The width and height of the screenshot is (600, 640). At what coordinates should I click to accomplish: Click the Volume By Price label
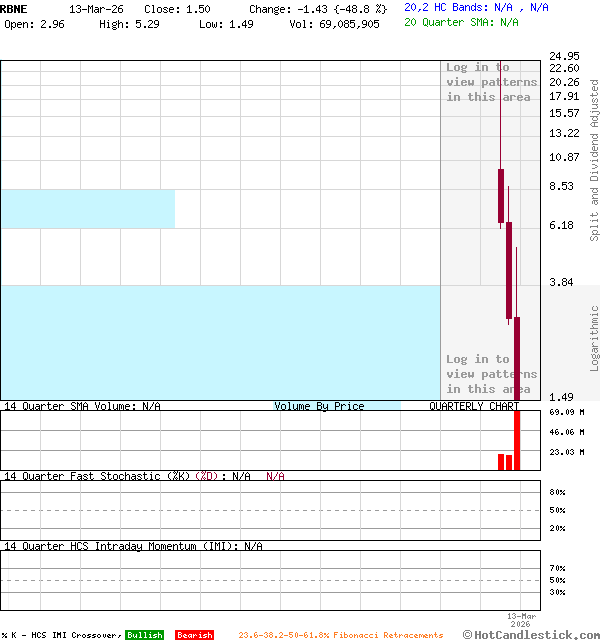click(319, 407)
